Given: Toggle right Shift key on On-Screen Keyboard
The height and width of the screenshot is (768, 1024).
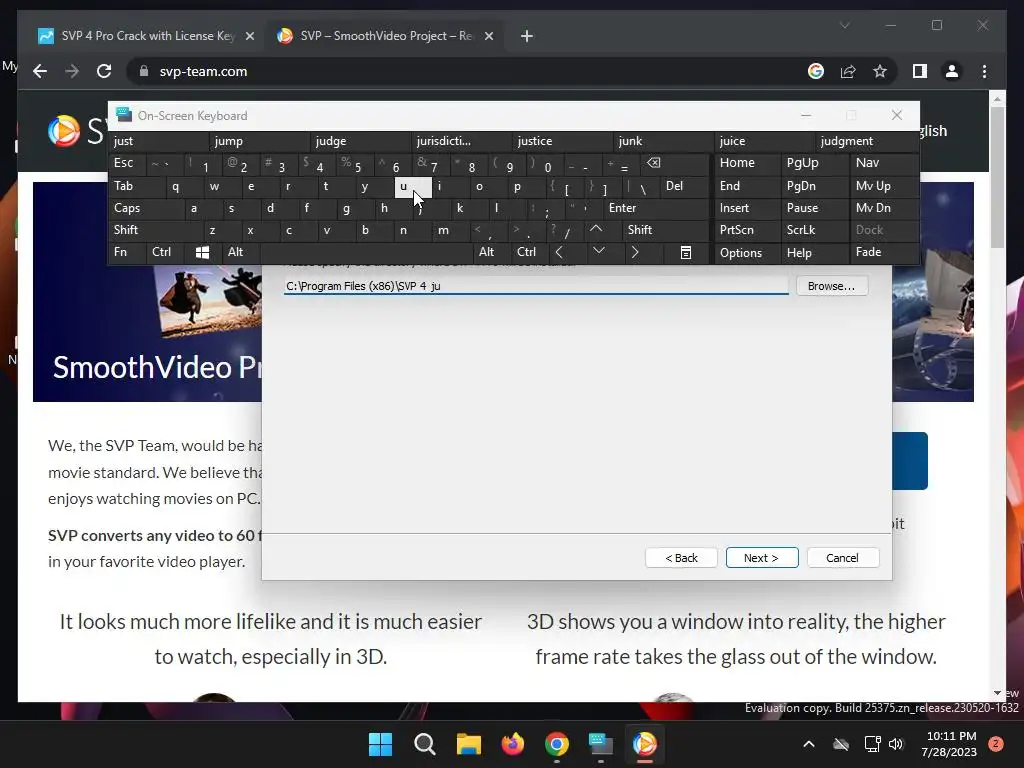Looking at the screenshot, I should (x=665, y=230).
